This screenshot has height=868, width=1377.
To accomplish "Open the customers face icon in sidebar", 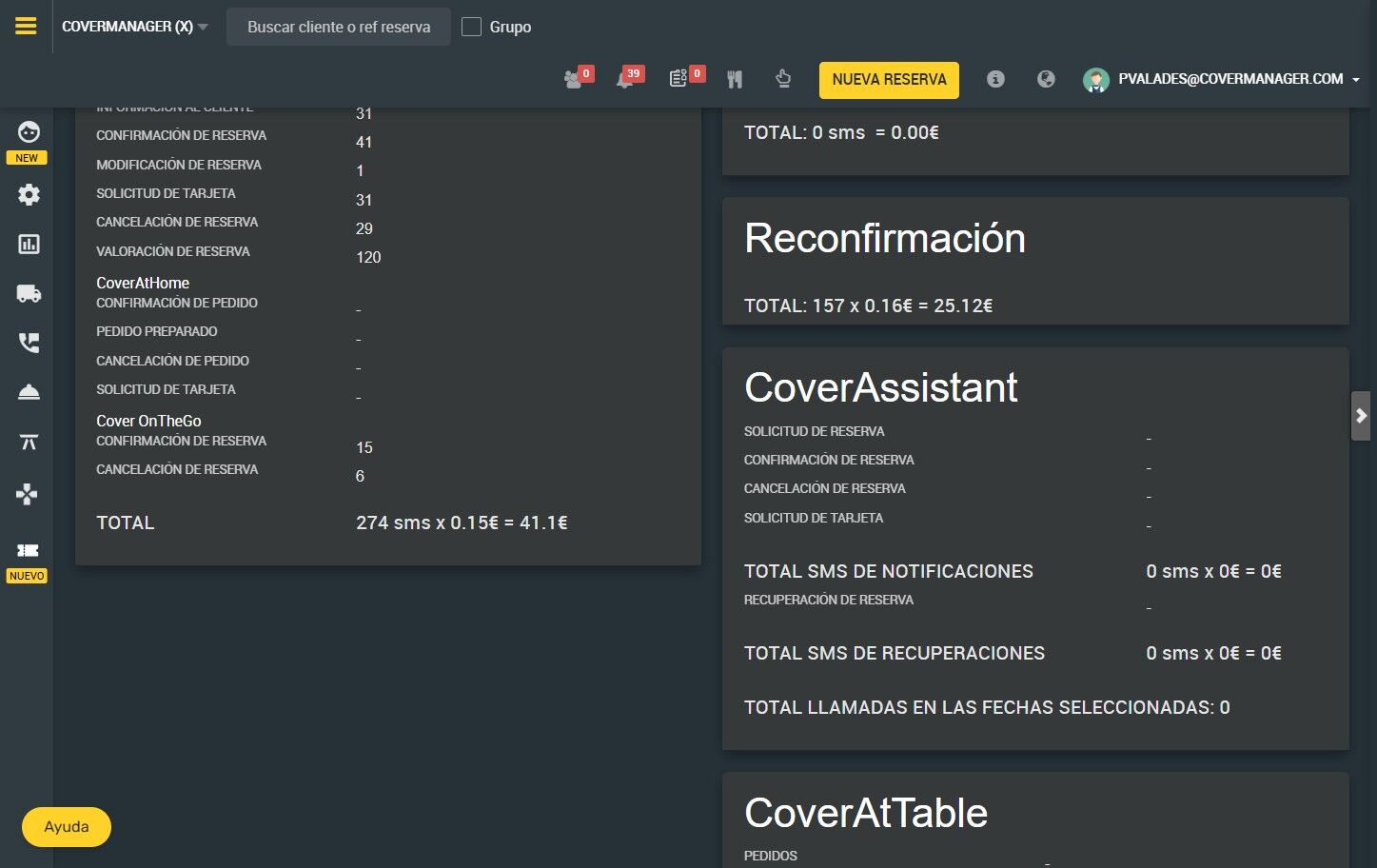I will coord(29,131).
